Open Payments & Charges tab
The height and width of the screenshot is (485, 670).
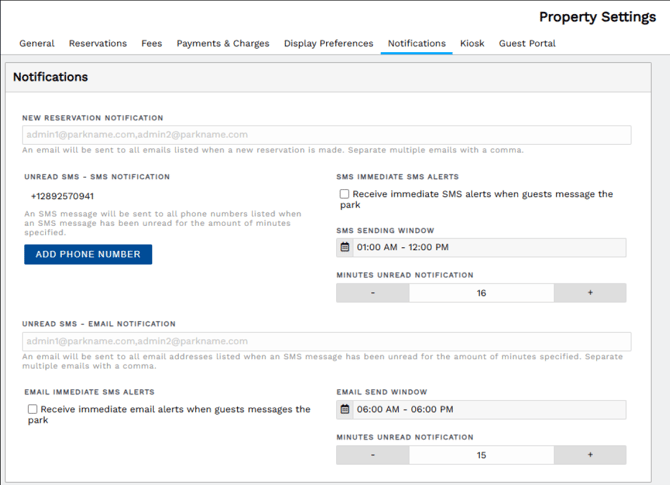click(x=223, y=44)
